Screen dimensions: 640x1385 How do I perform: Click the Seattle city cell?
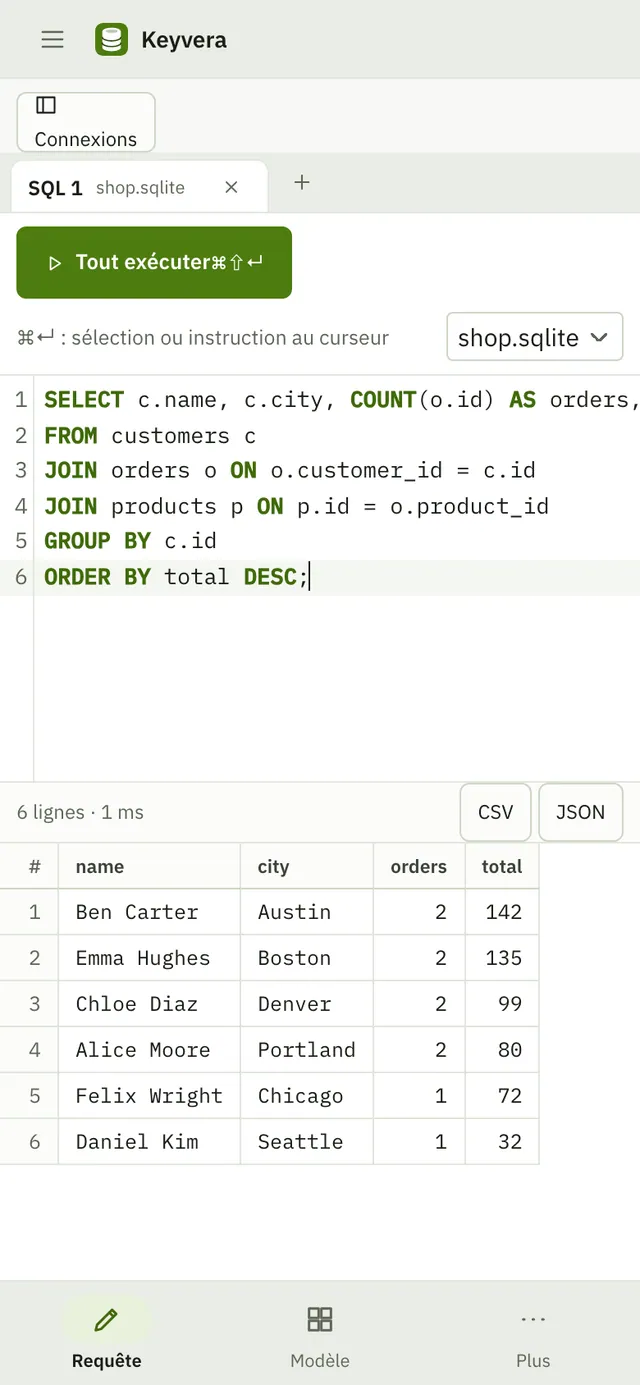306,1142
